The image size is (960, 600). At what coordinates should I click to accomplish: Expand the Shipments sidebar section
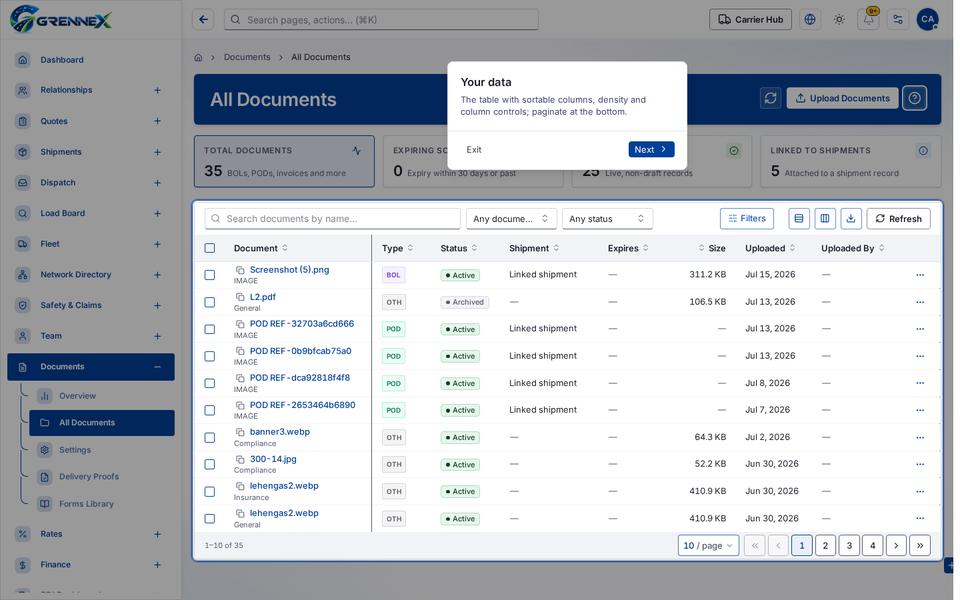coord(157,152)
